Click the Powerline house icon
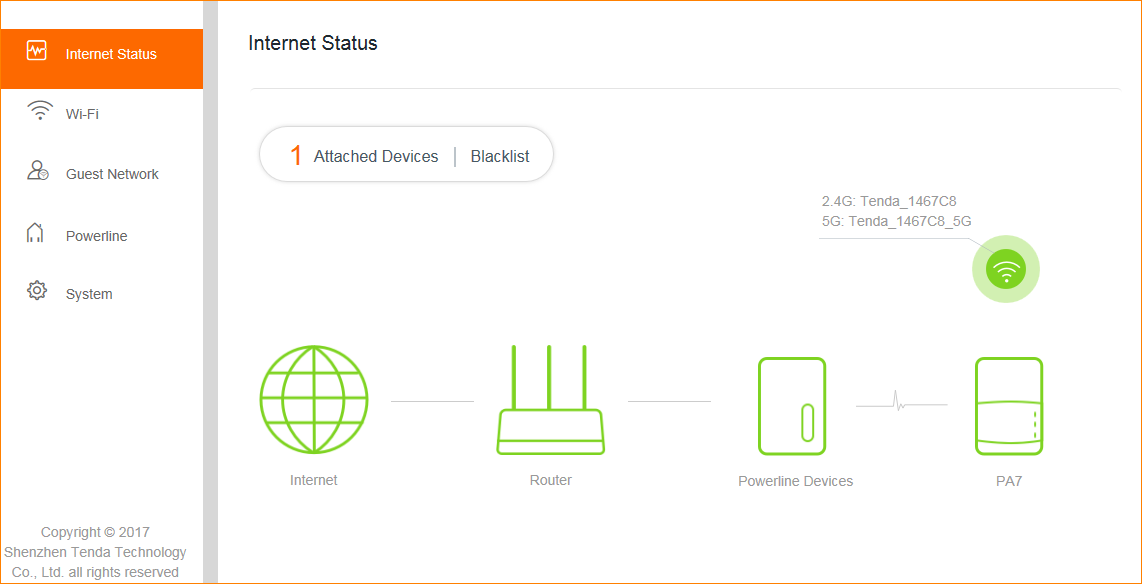Screen dimensions: 1142x584 [x=36, y=233]
